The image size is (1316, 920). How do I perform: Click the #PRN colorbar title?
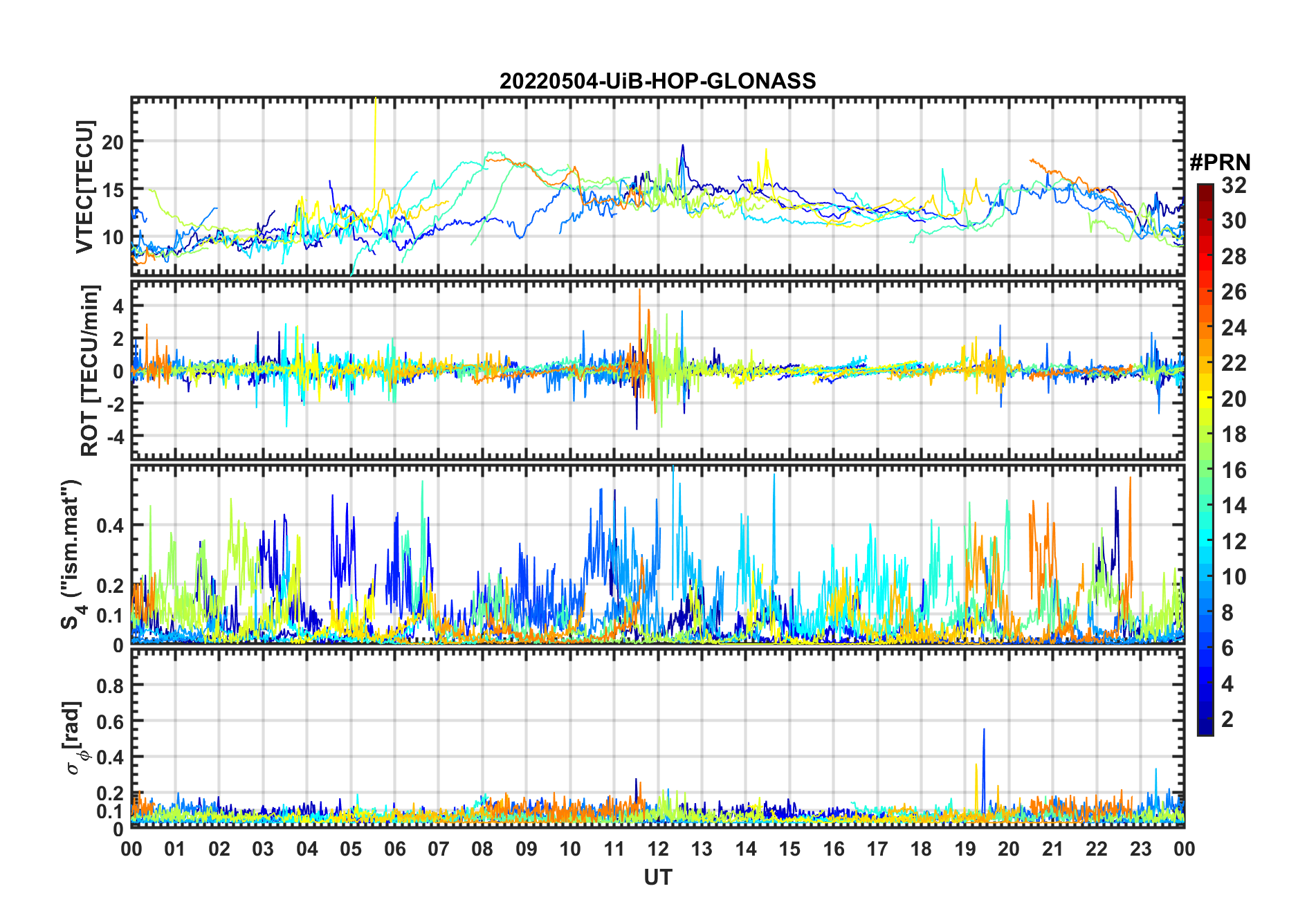1220,163
